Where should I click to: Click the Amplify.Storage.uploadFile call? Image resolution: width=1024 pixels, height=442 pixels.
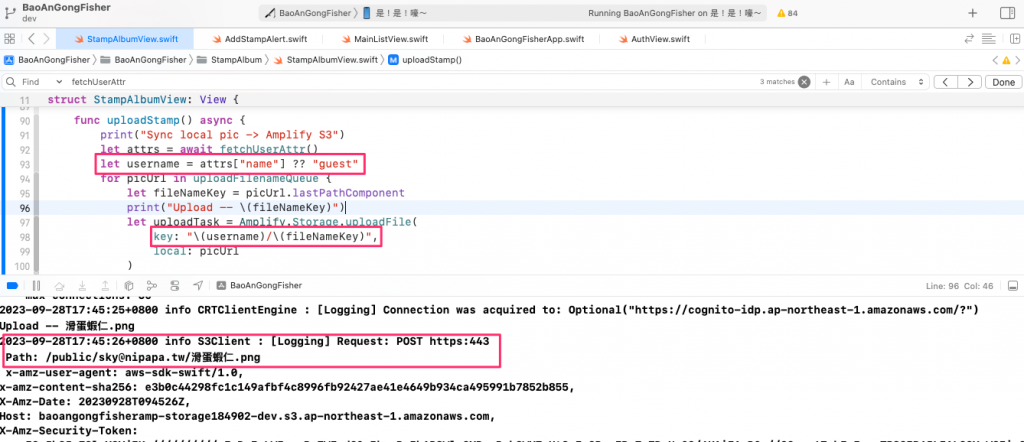click(x=327, y=222)
